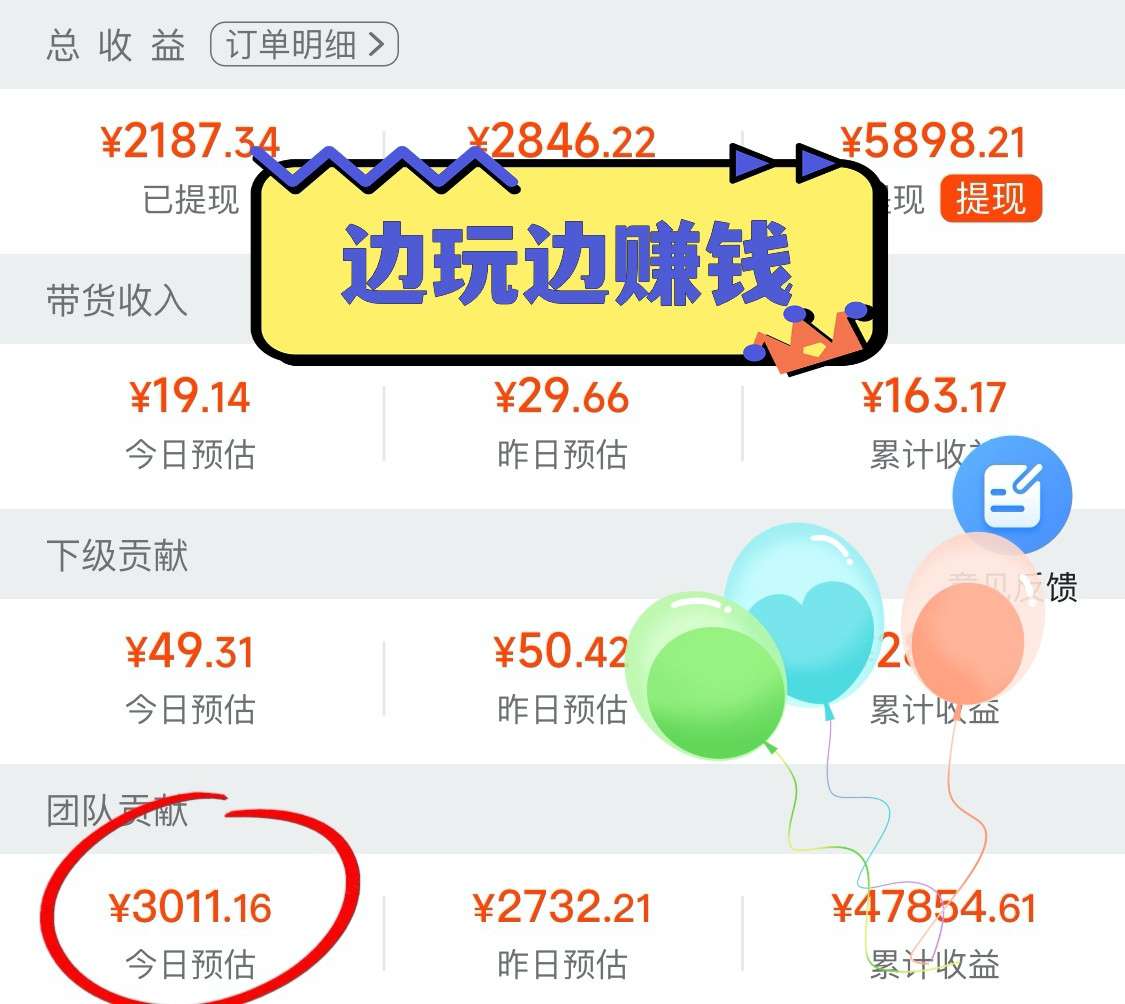
Task: Open the 订单明细 order details link
Action: point(304,44)
